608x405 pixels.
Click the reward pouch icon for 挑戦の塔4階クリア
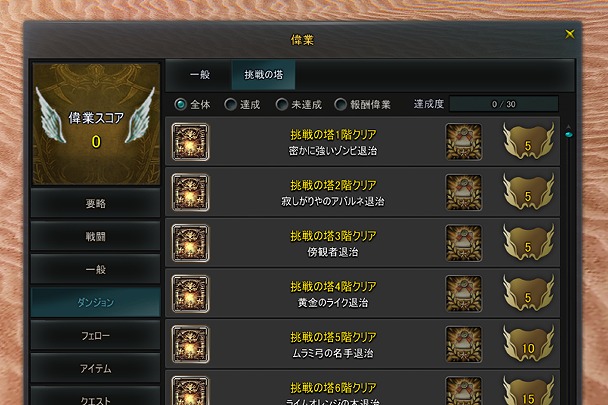click(464, 294)
